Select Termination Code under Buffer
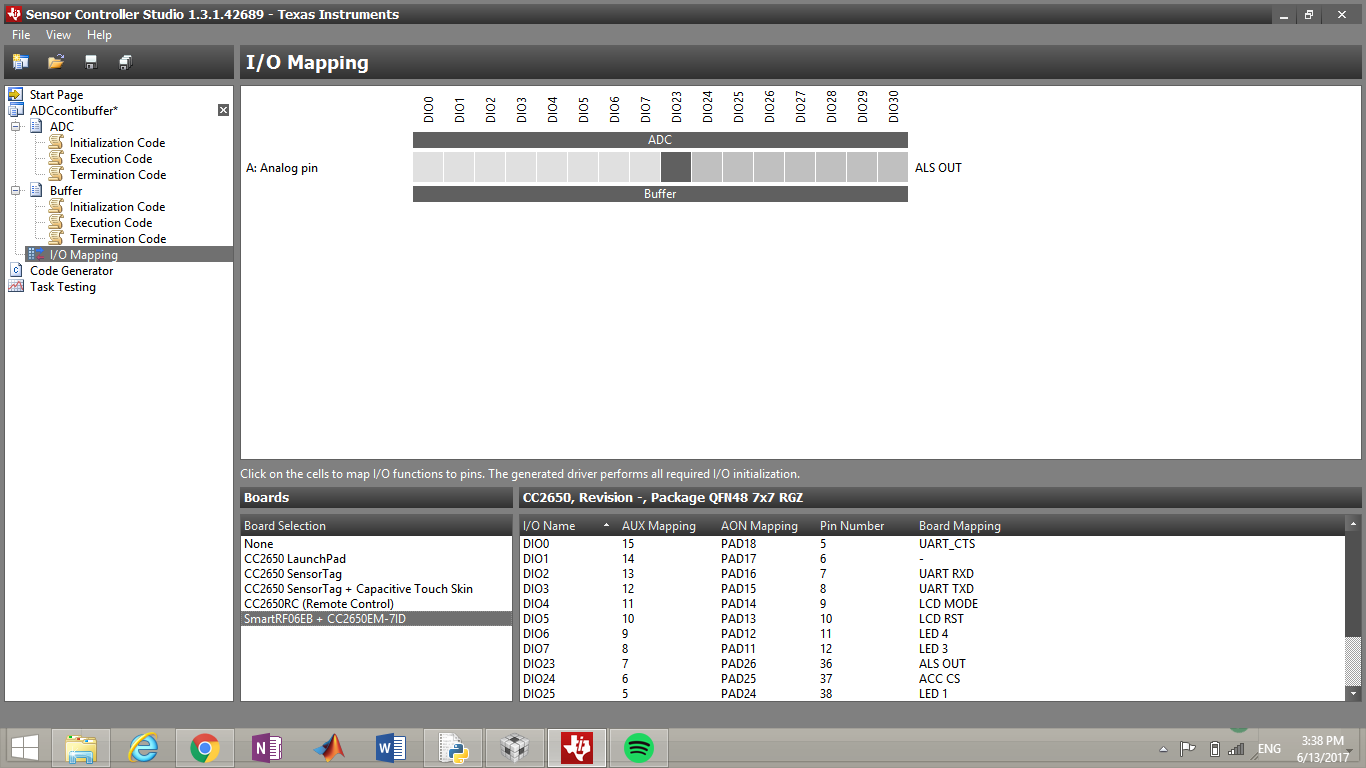This screenshot has height=768, width=1366. pos(118,239)
